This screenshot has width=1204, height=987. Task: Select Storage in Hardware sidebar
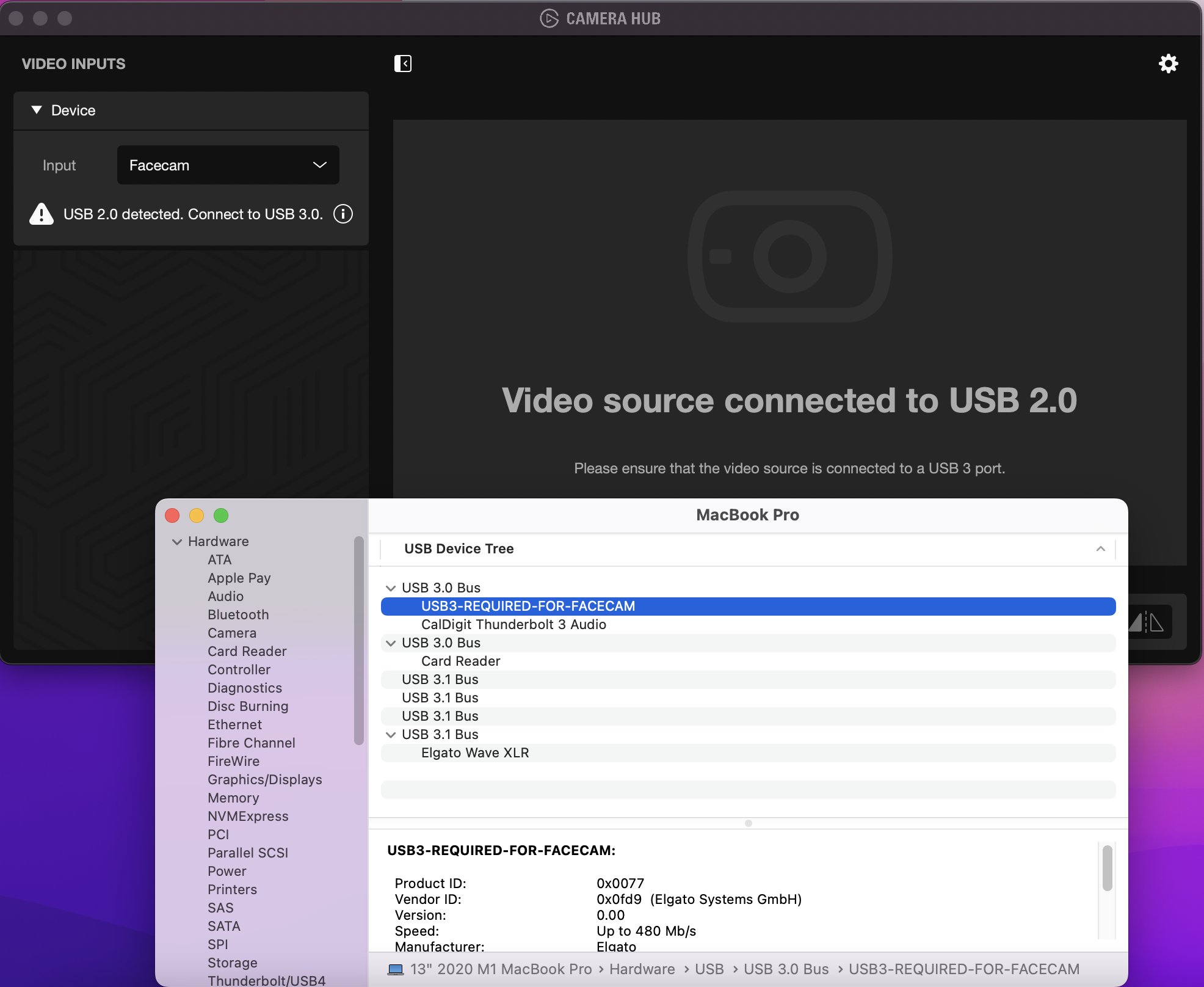(232, 963)
